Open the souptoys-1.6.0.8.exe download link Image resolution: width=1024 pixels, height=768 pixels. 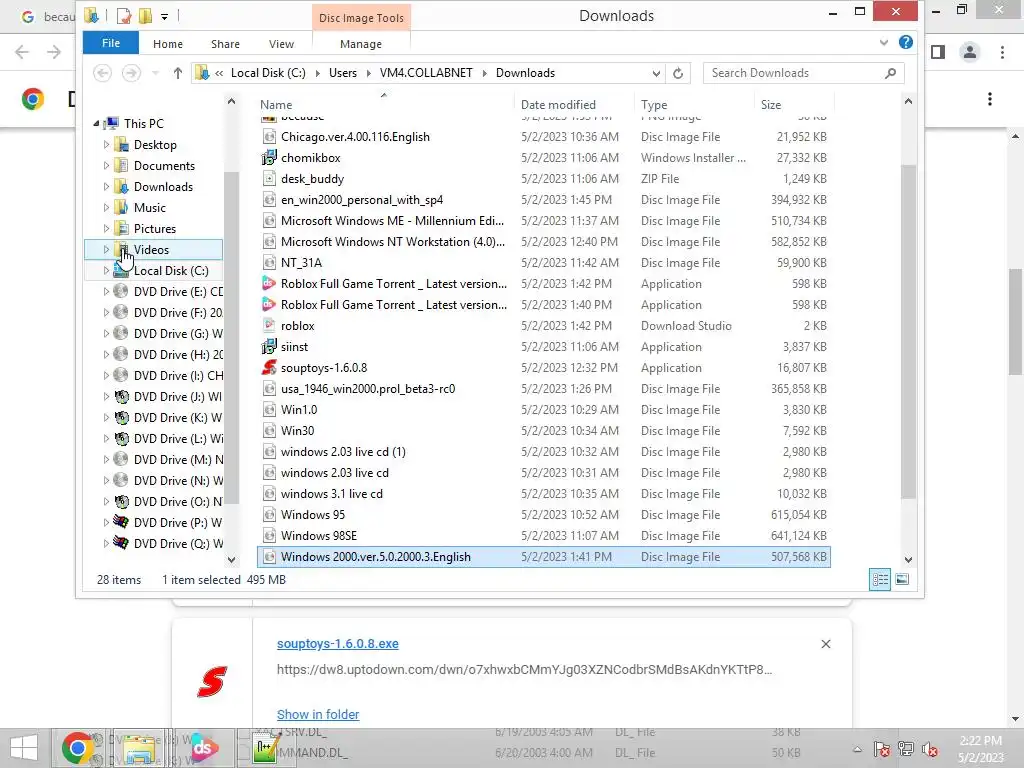coord(338,644)
